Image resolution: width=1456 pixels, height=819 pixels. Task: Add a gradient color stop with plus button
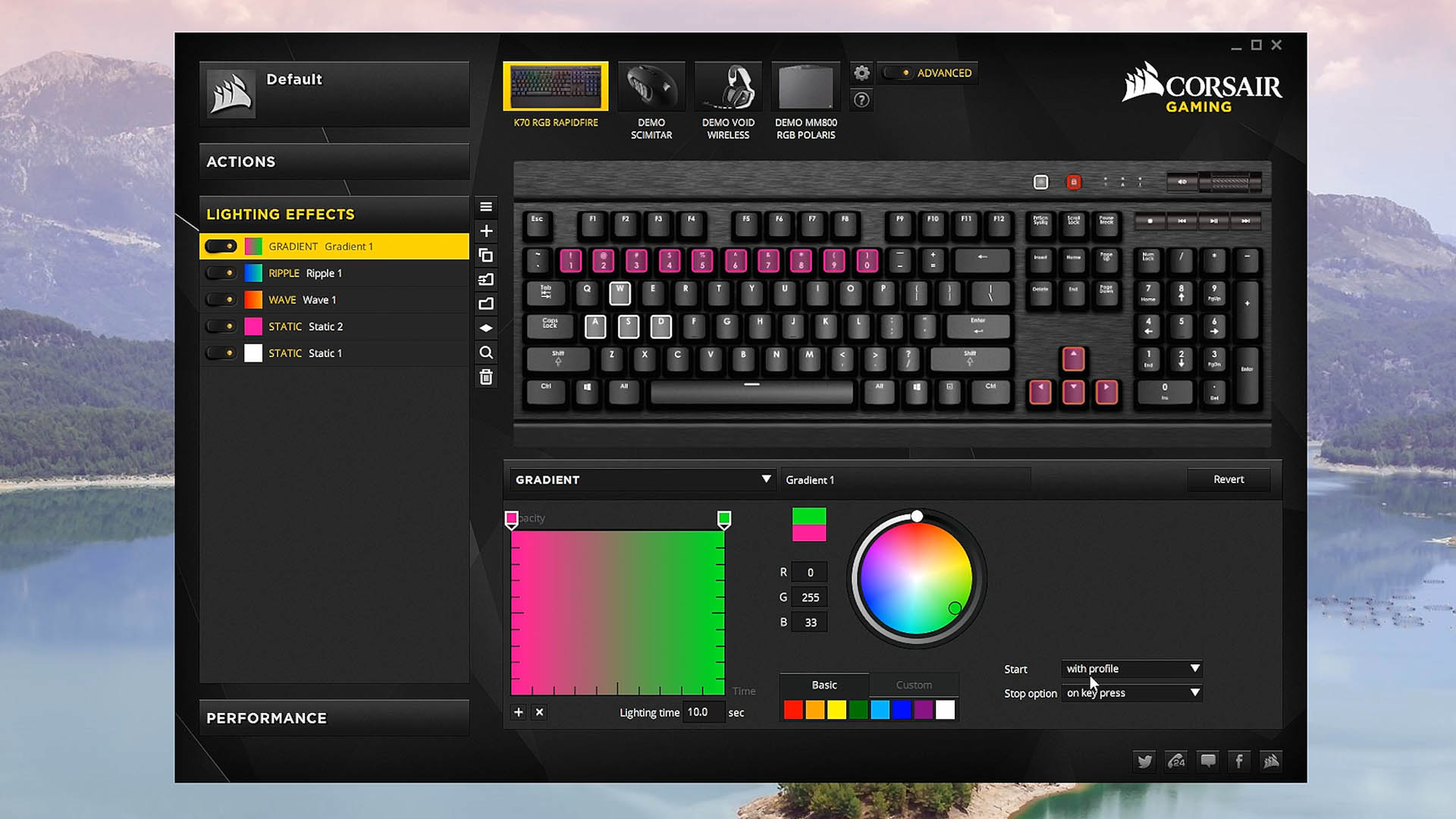click(519, 712)
